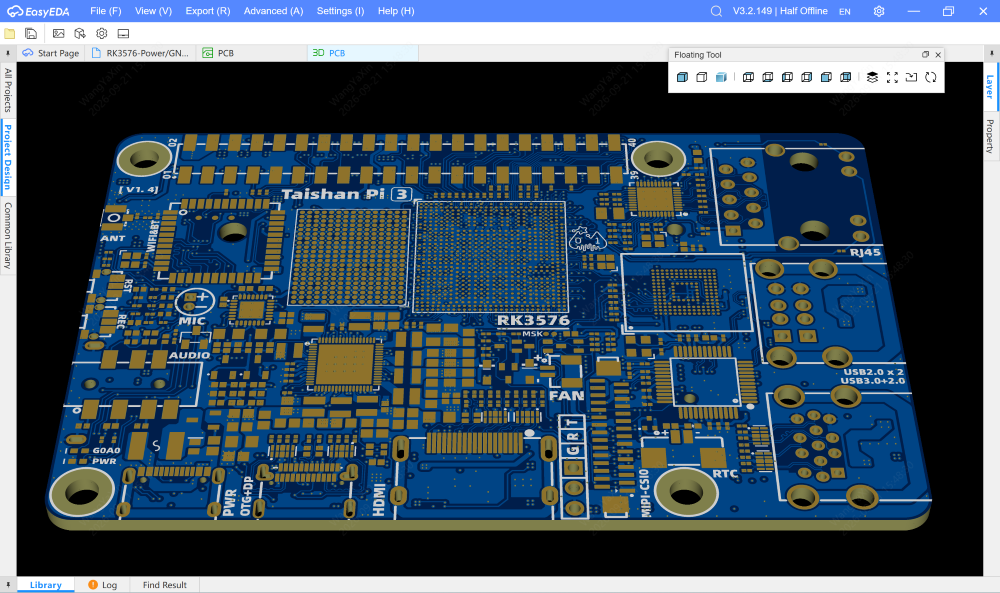Click the open folder icon in the toolbar
This screenshot has width=1000, height=593.
pyautogui.click(x=10, y=33)
